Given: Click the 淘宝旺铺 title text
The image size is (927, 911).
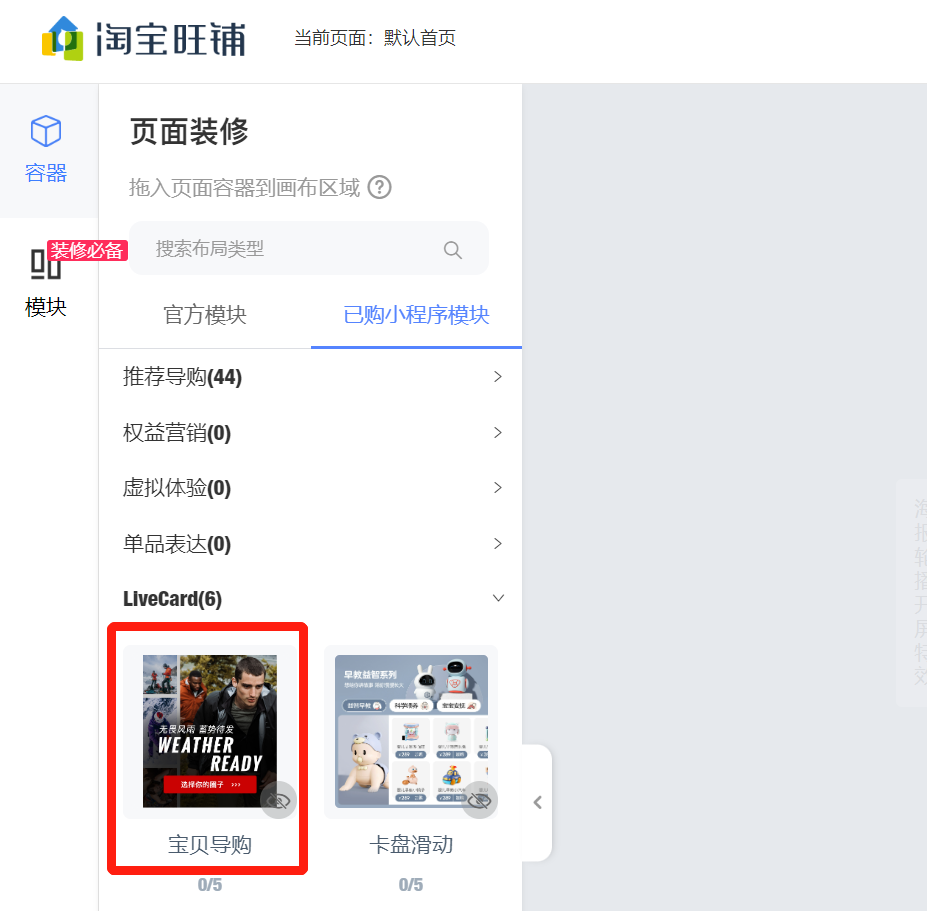Looking at the screenshot, I should tap(171, 40).
